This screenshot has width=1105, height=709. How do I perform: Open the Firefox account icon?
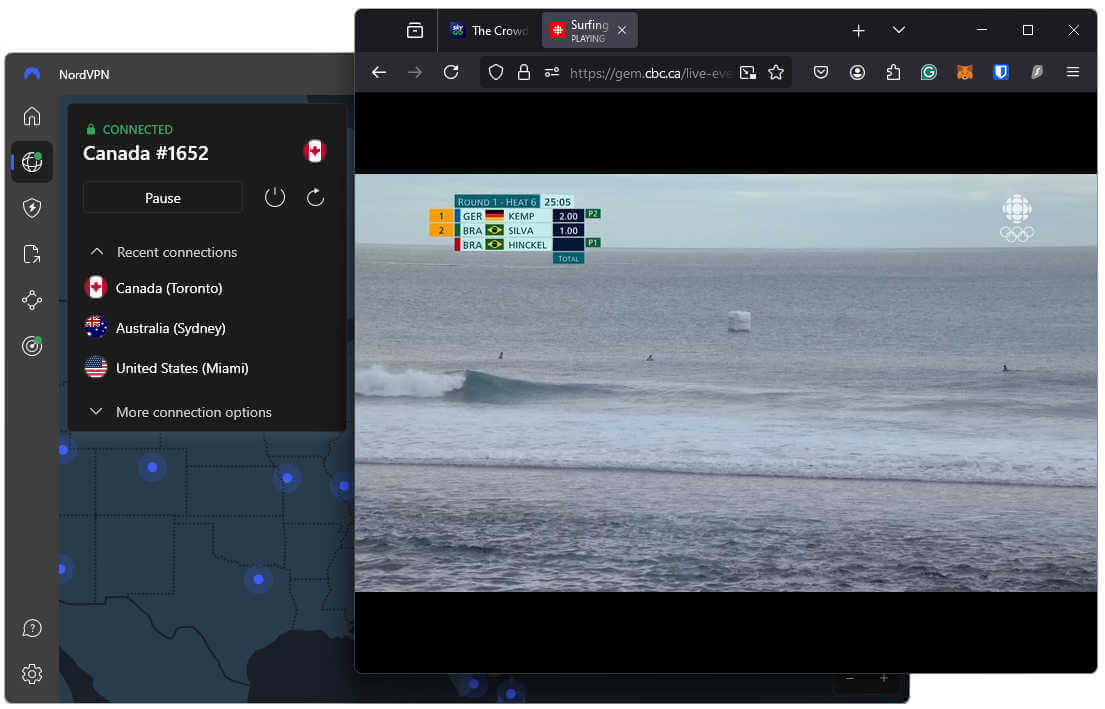(x=857, y=73)
